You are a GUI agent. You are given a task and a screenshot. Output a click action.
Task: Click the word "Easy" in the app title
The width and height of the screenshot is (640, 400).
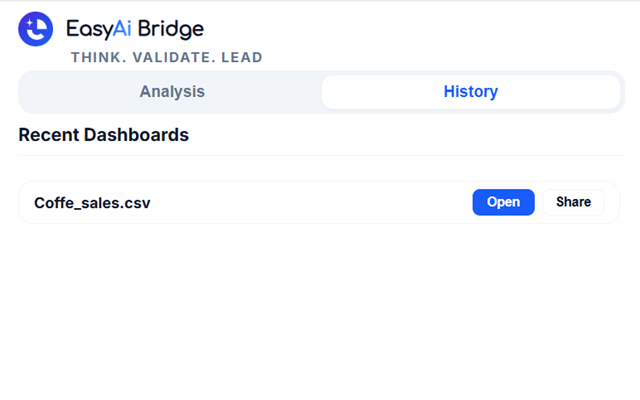pyautogui.click(x=86, y=28)
